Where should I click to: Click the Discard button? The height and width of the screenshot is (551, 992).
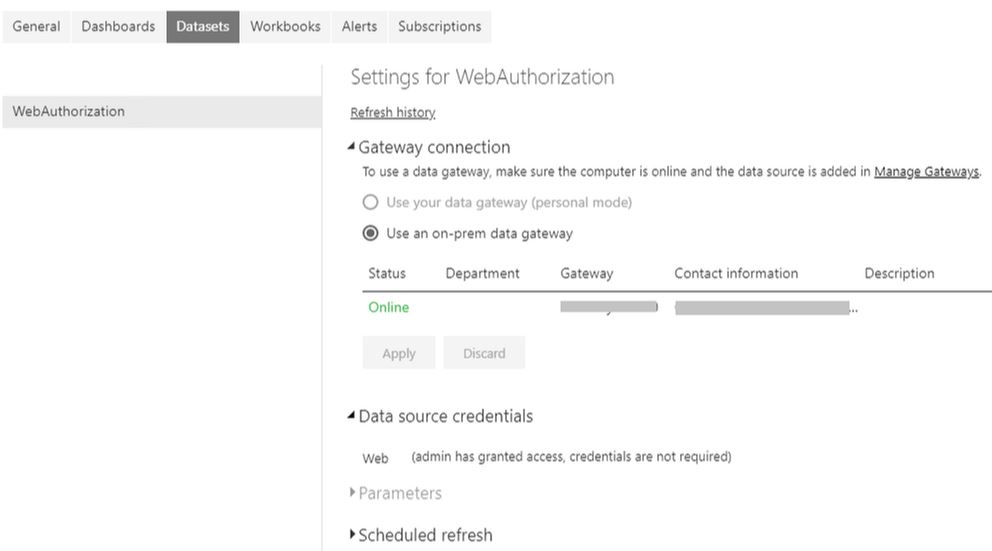coord(484,353)
